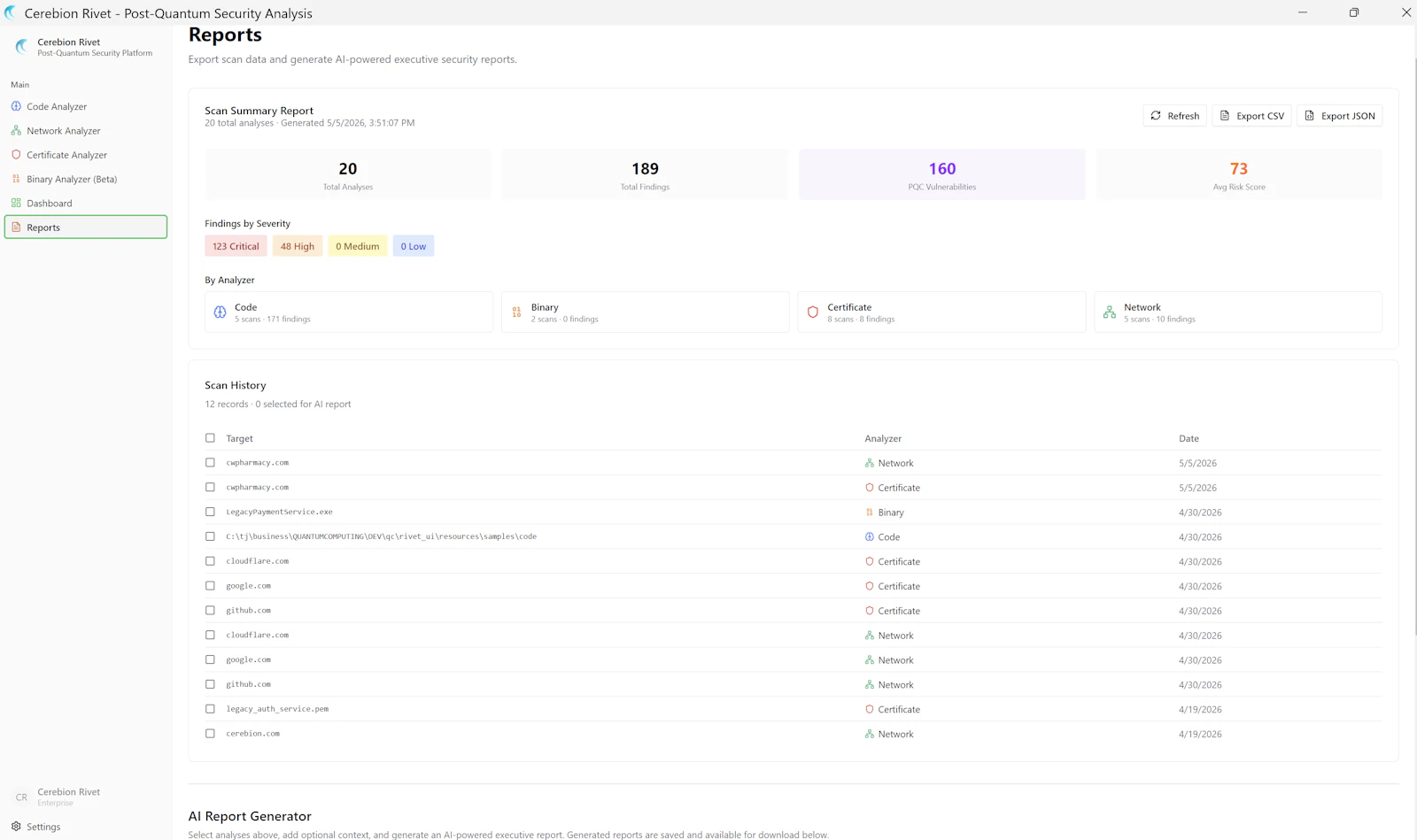Click the Certificate analyzer card shield icon
Viewport: 1417px width, 840px height.
tap(813, 312)
